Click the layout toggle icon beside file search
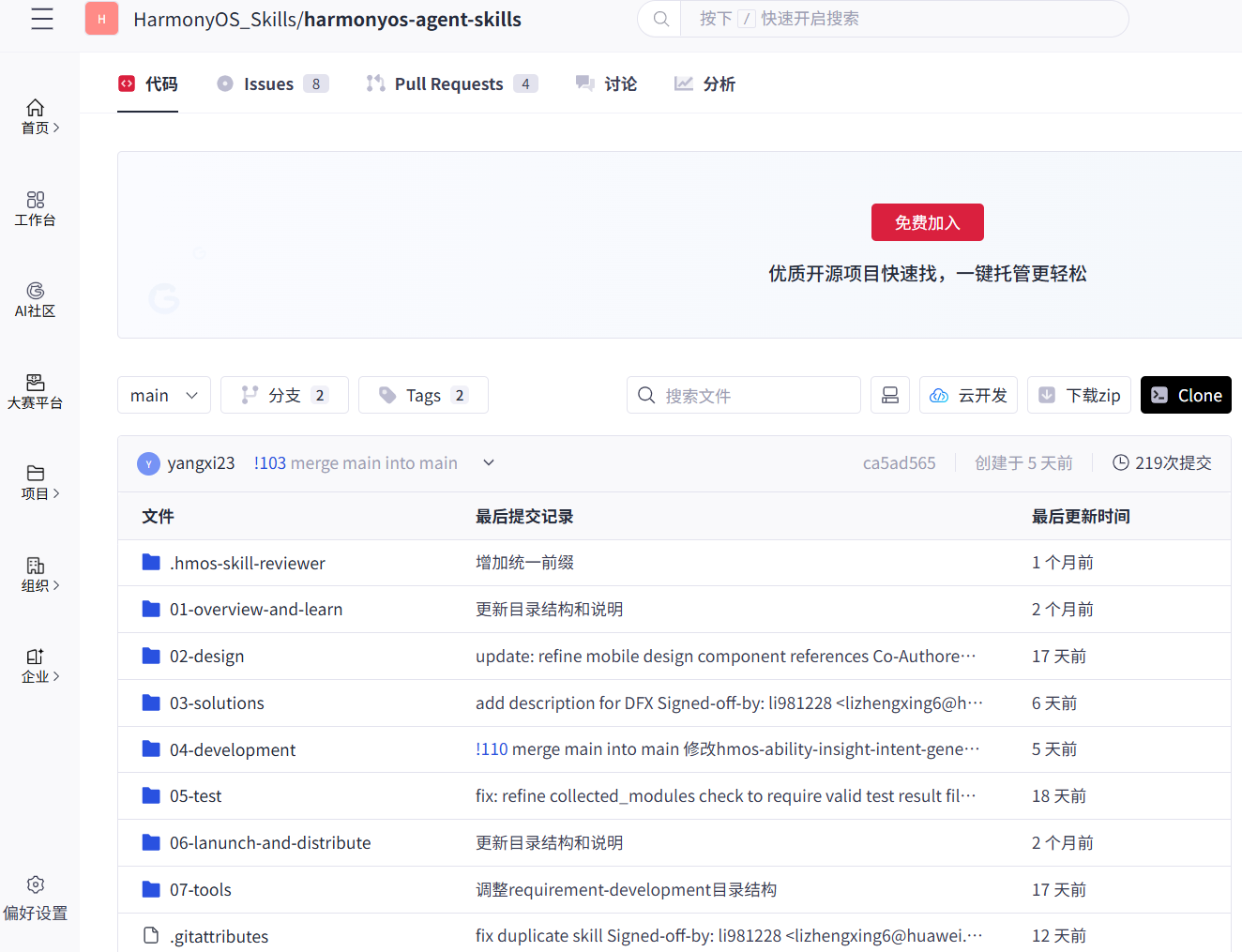 tap(890, 395)
